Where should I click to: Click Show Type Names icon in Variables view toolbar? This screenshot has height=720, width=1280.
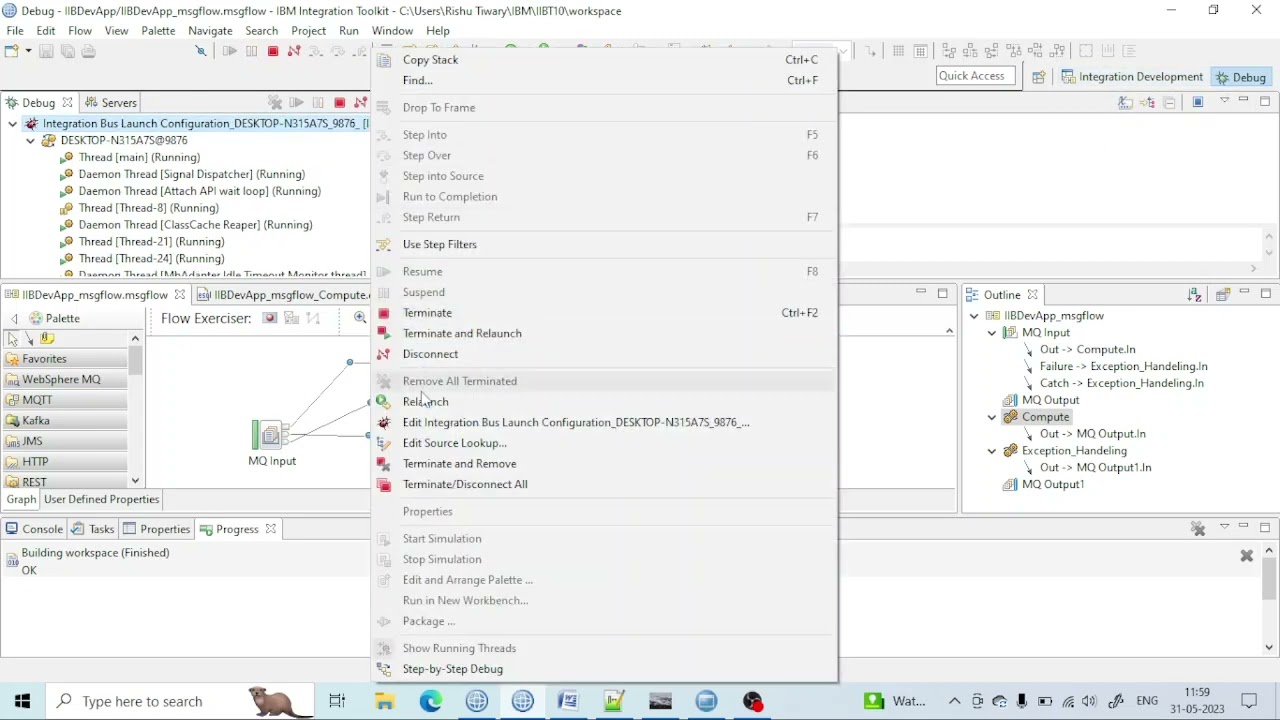tap(1126, 103)
